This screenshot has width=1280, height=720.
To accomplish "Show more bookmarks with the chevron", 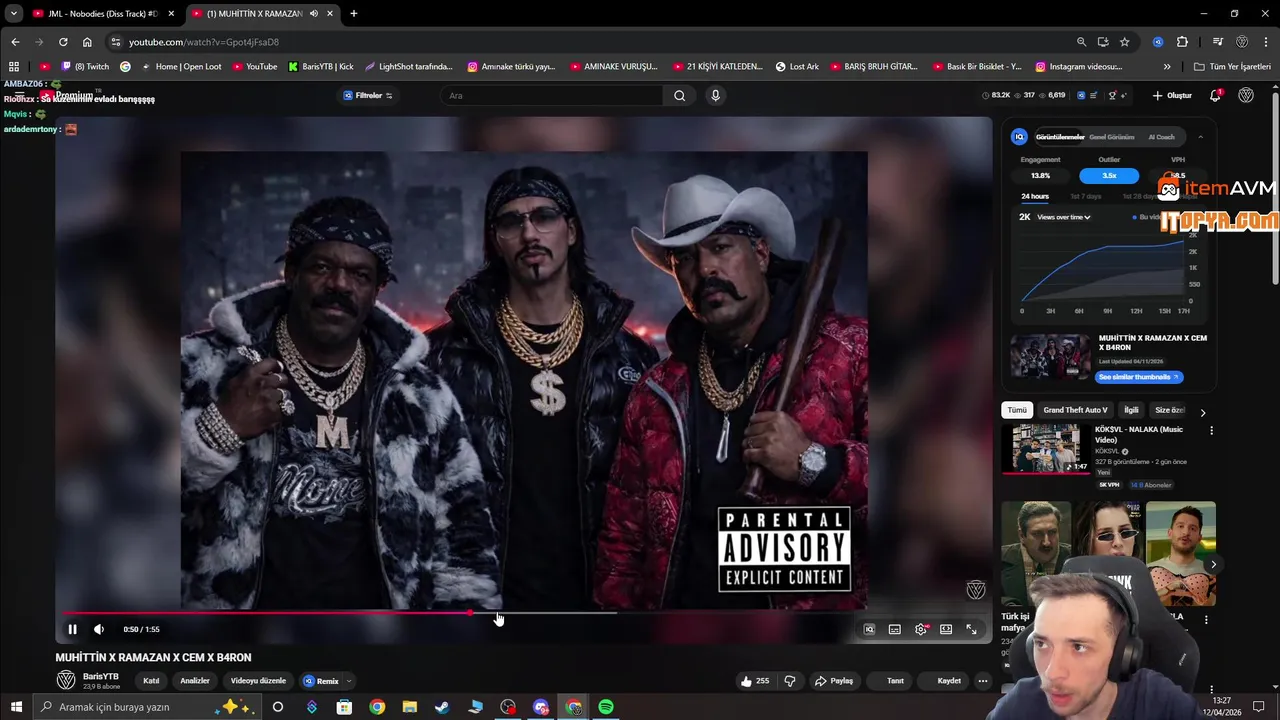I will [x=1167, y=67].
